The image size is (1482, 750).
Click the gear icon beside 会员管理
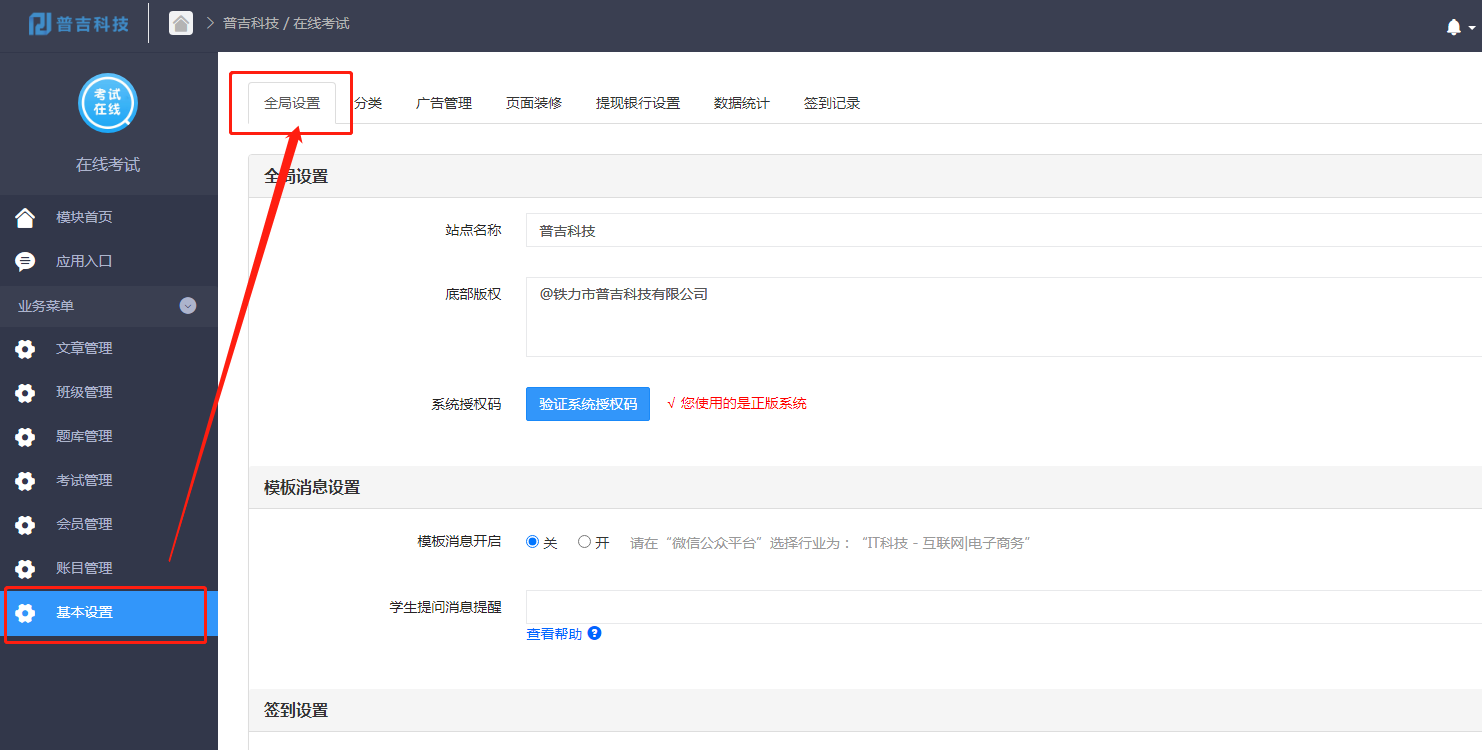click(25, 525)
